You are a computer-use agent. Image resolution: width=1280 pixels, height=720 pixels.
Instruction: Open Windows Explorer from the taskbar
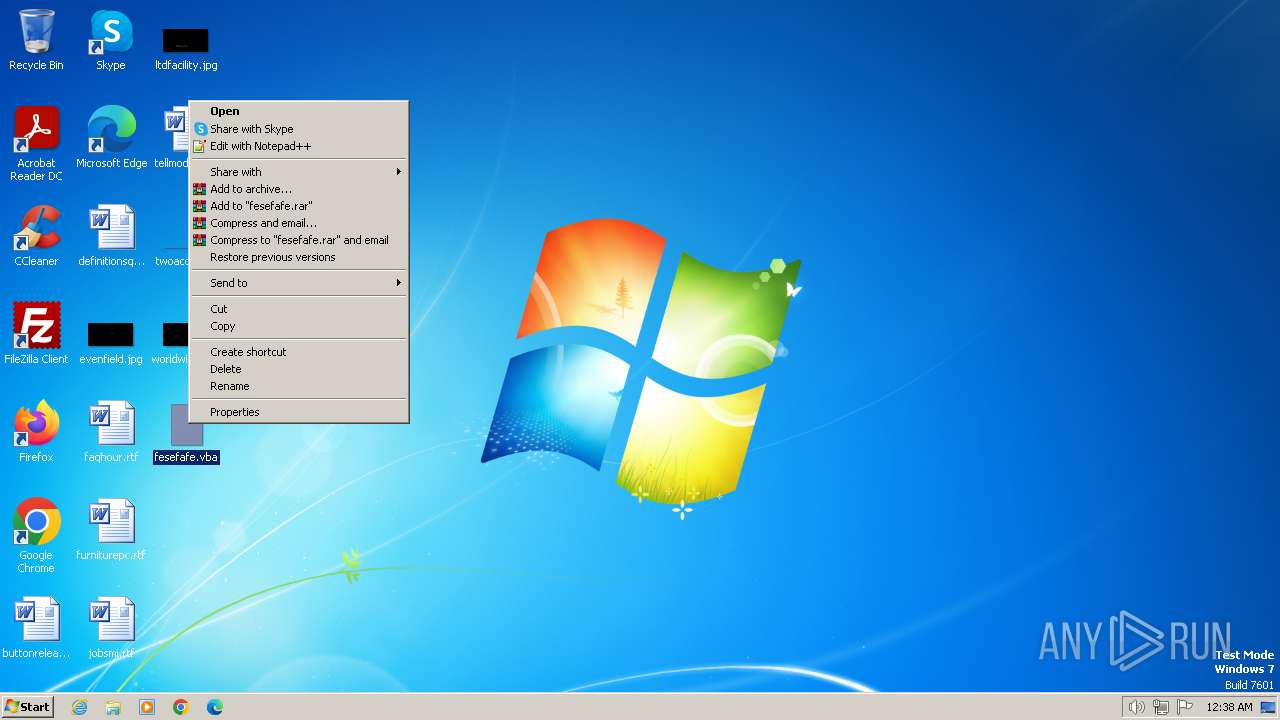point(113,707)
